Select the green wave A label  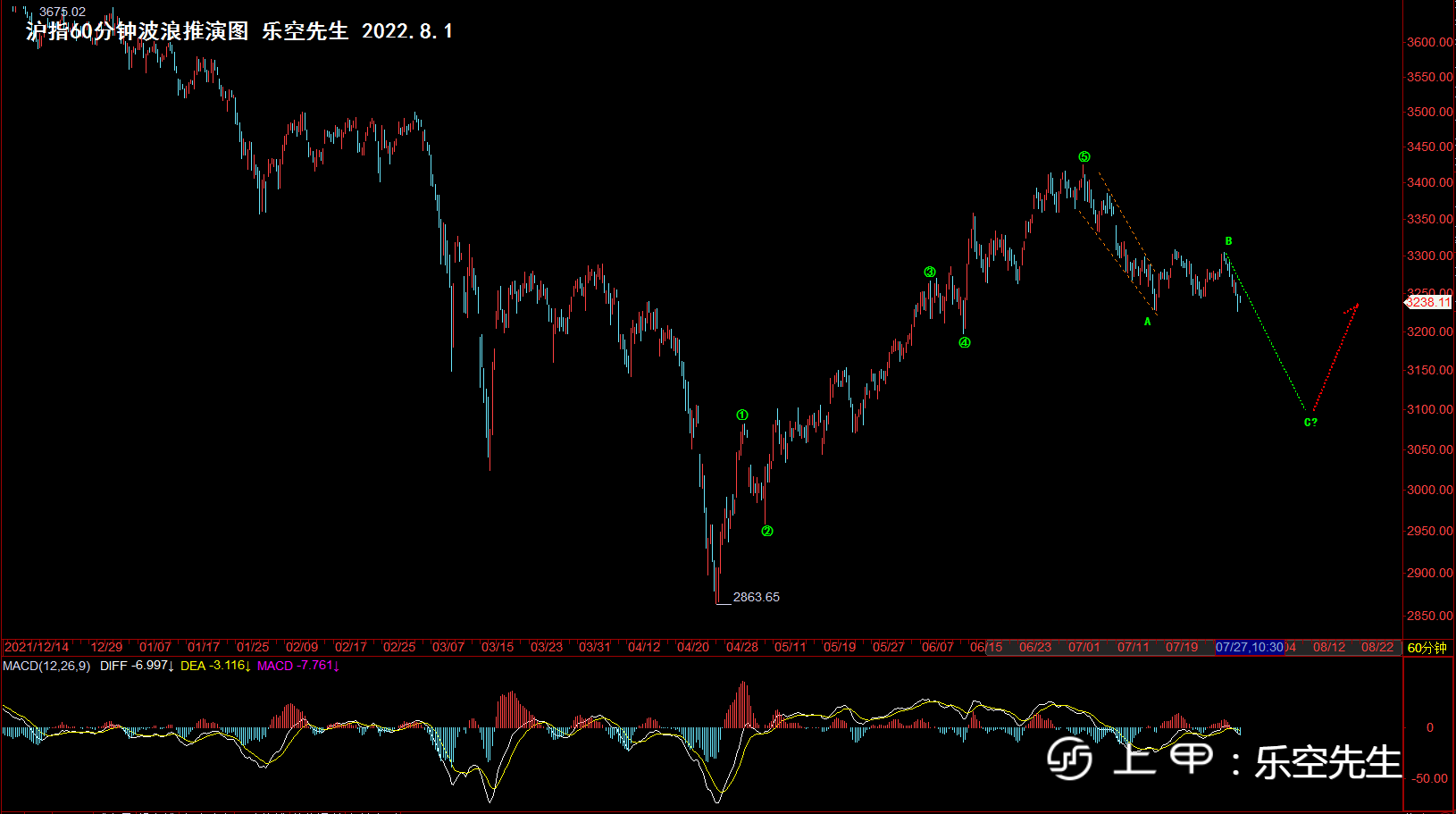tap(1148, 322)
